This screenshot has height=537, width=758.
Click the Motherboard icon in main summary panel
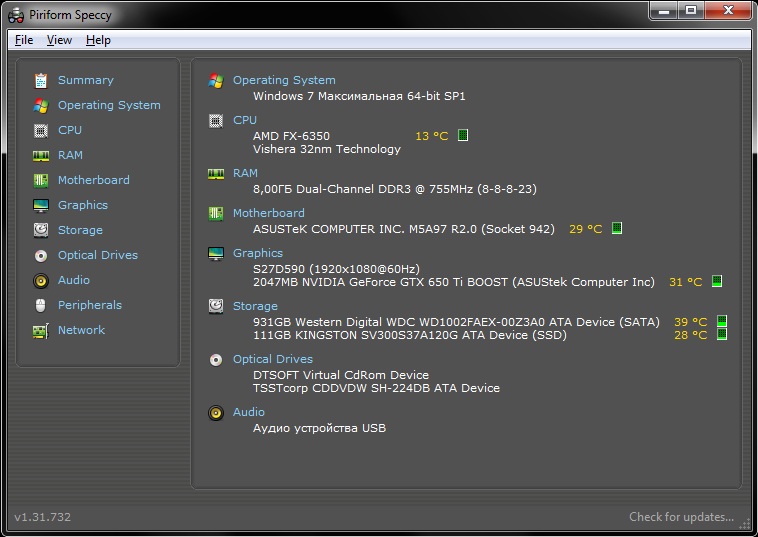click(x=216, y=213)
